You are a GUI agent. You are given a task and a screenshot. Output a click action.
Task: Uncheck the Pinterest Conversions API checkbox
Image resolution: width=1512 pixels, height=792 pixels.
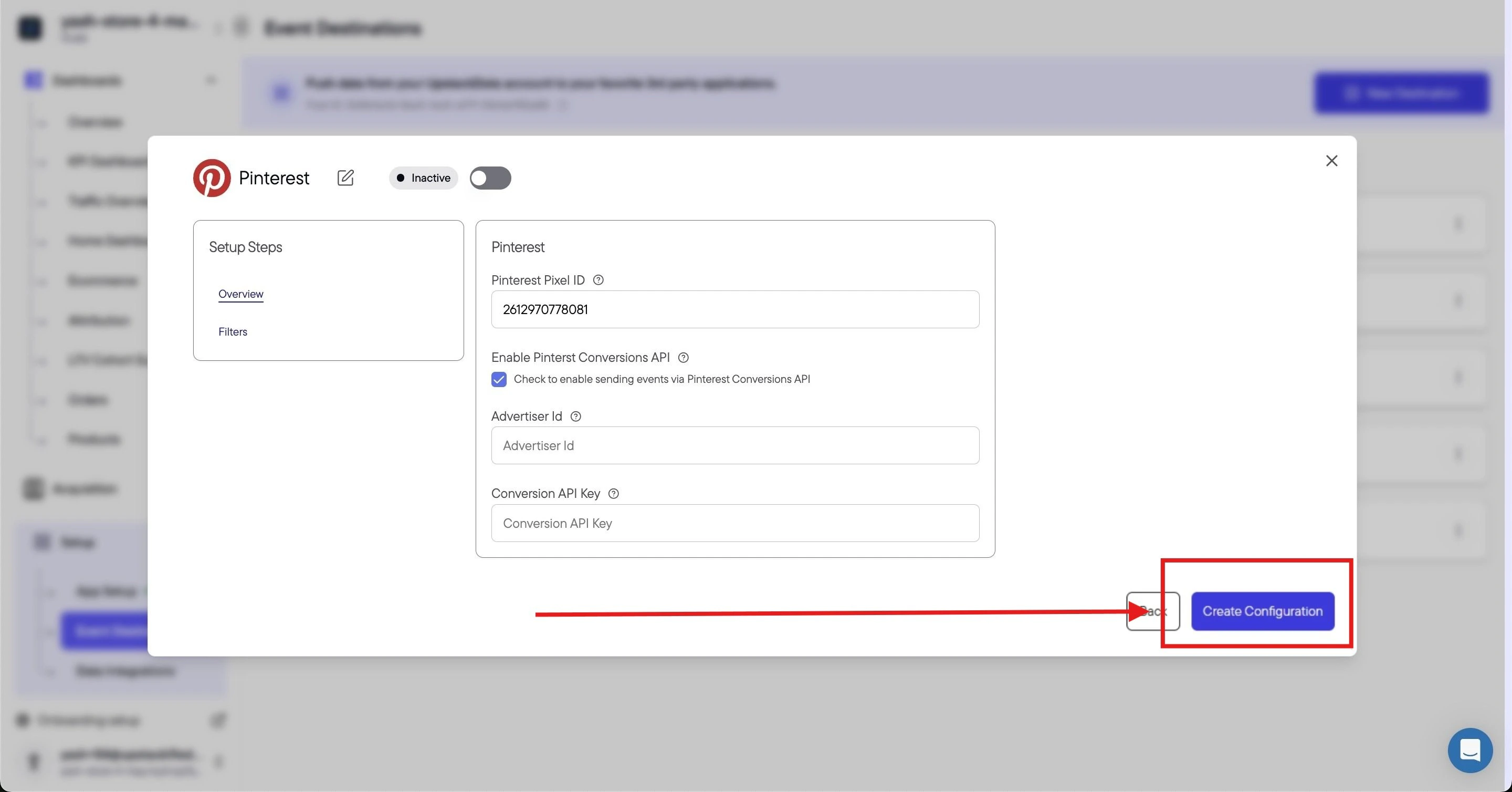(499, 380)
